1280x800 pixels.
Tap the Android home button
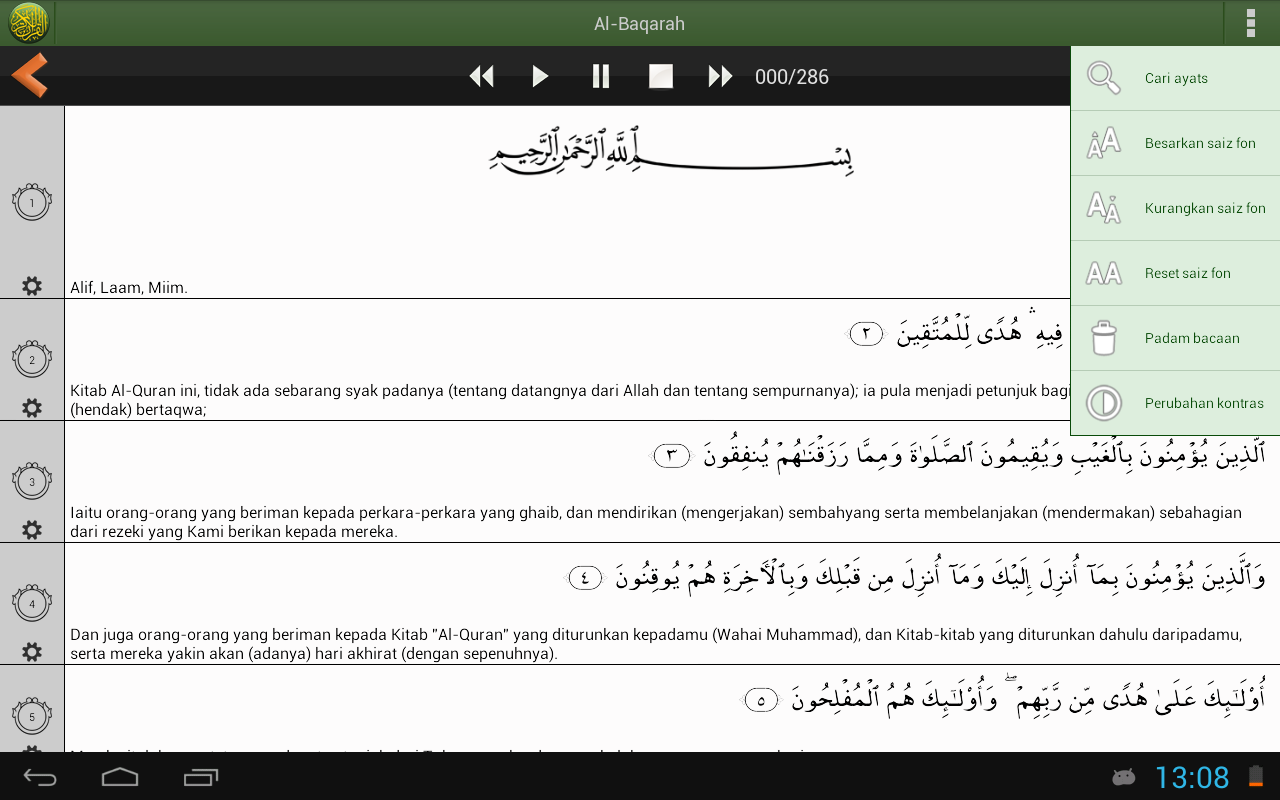click(120, 777)
